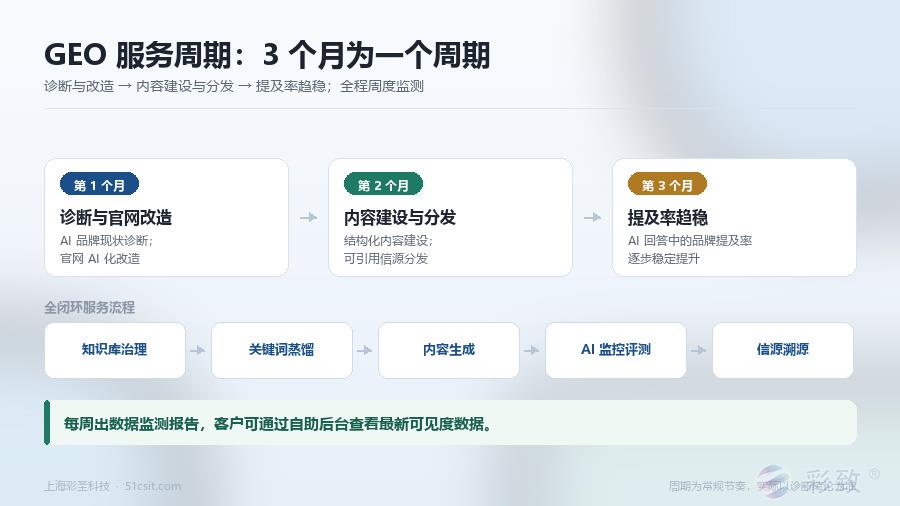Select the 诊断与官网改造 heading
The width and height of the screenshot is (900, 506).
116,217
